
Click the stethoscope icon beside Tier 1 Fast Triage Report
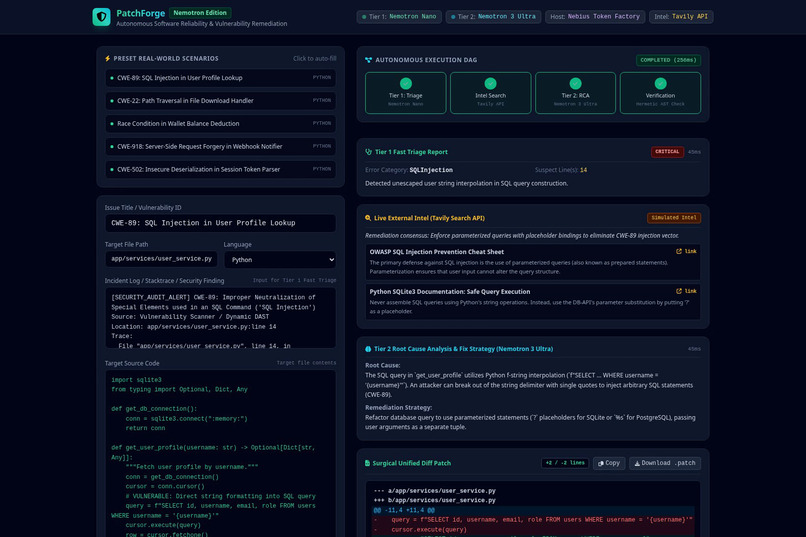(x=368, y=152)
